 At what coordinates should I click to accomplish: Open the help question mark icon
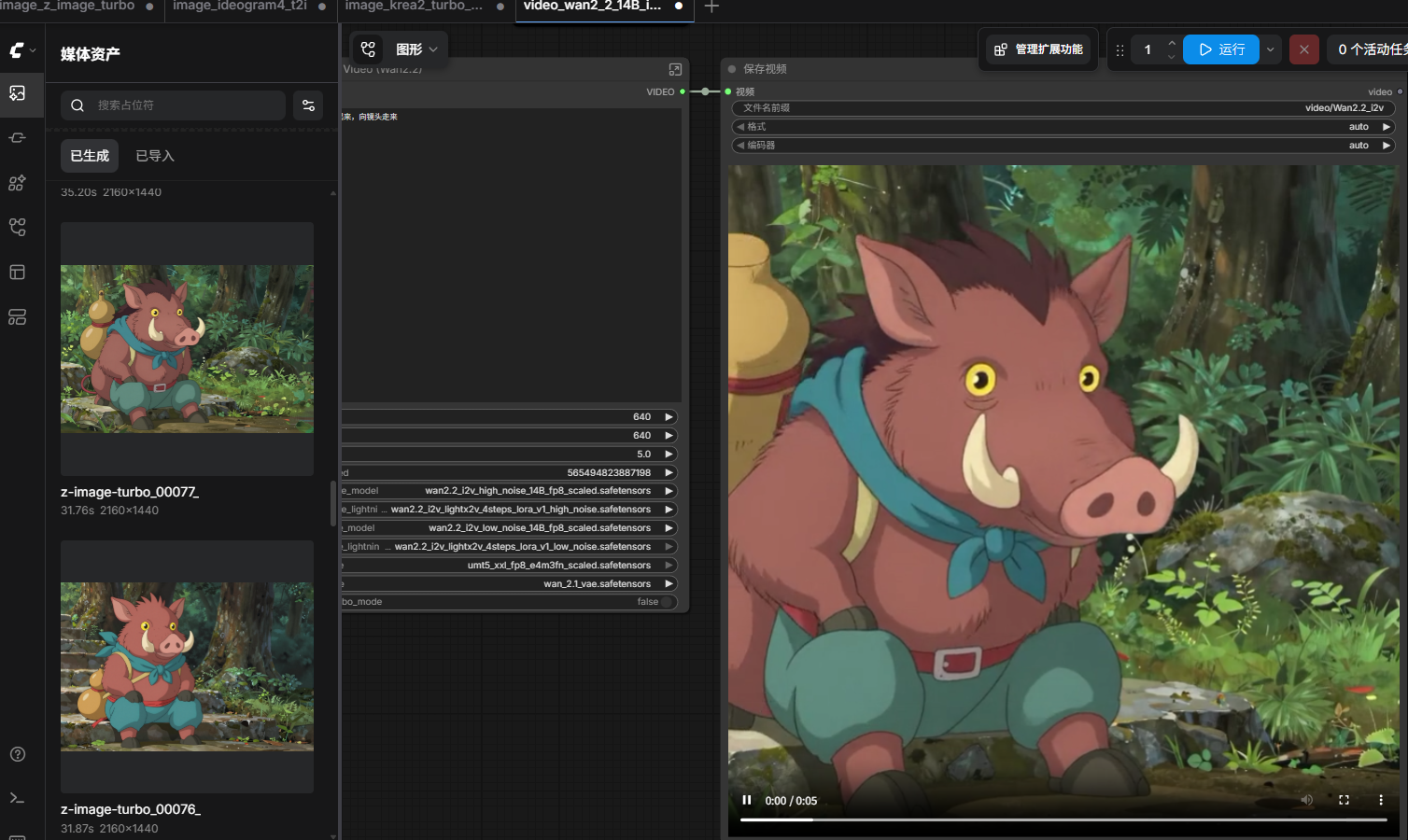click(18, 754)
